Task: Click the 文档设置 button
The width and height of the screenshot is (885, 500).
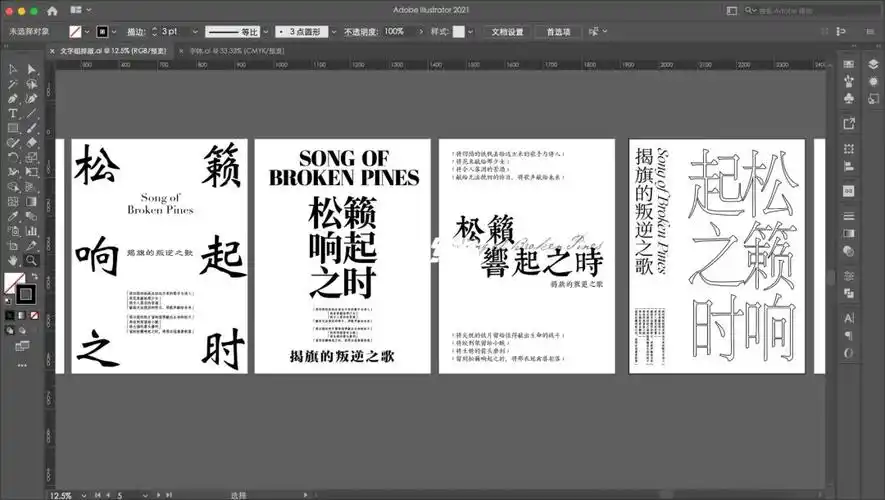Action: (507, 32)
